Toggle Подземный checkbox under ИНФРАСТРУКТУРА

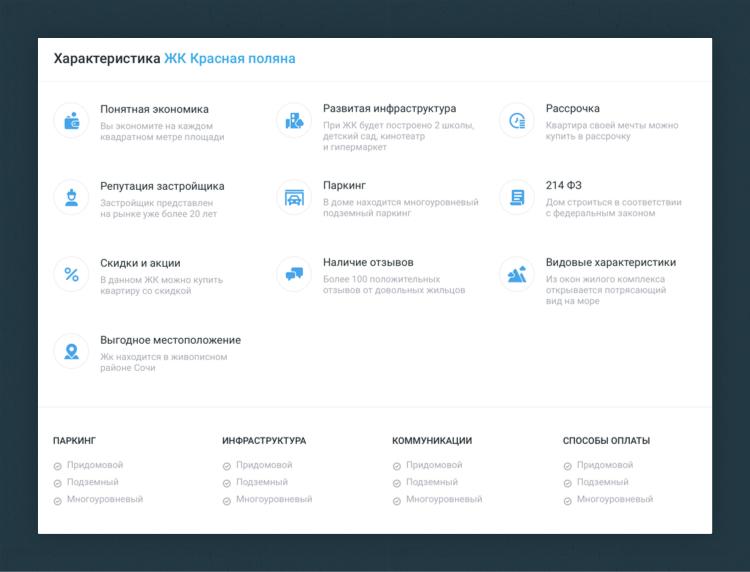pos(227,483)
